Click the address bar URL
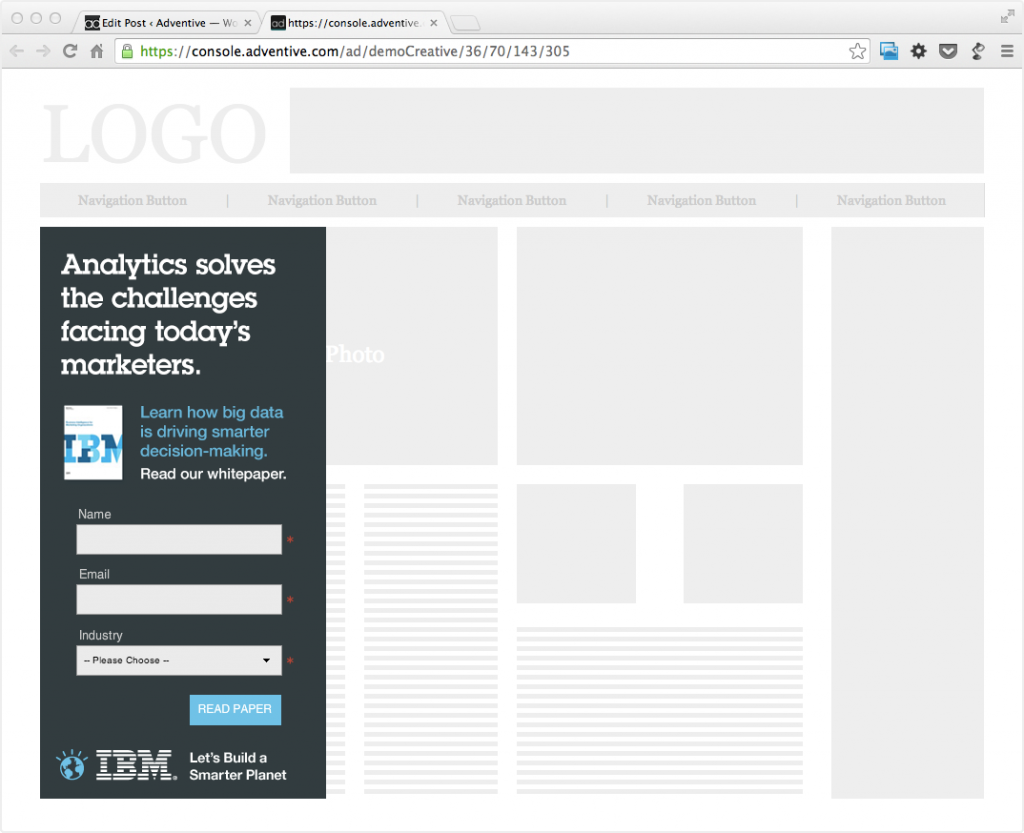1024x833 pixels. click(355, 51)
